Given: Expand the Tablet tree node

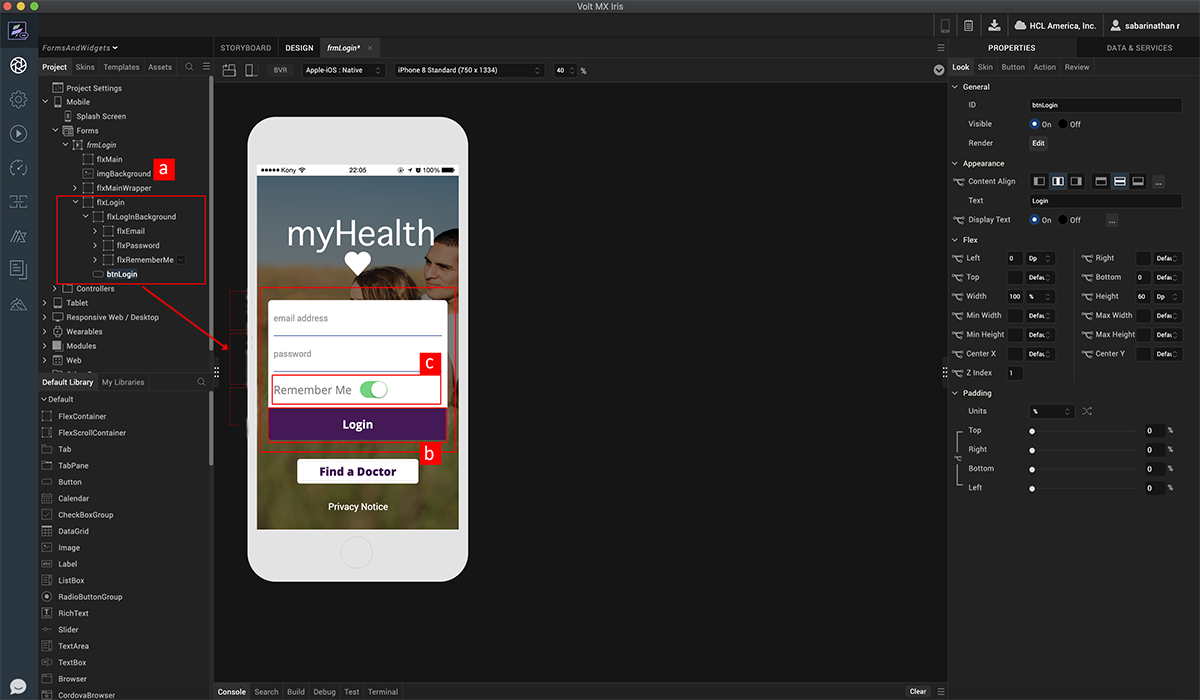Looking at the screenshot, I should 45,303.
